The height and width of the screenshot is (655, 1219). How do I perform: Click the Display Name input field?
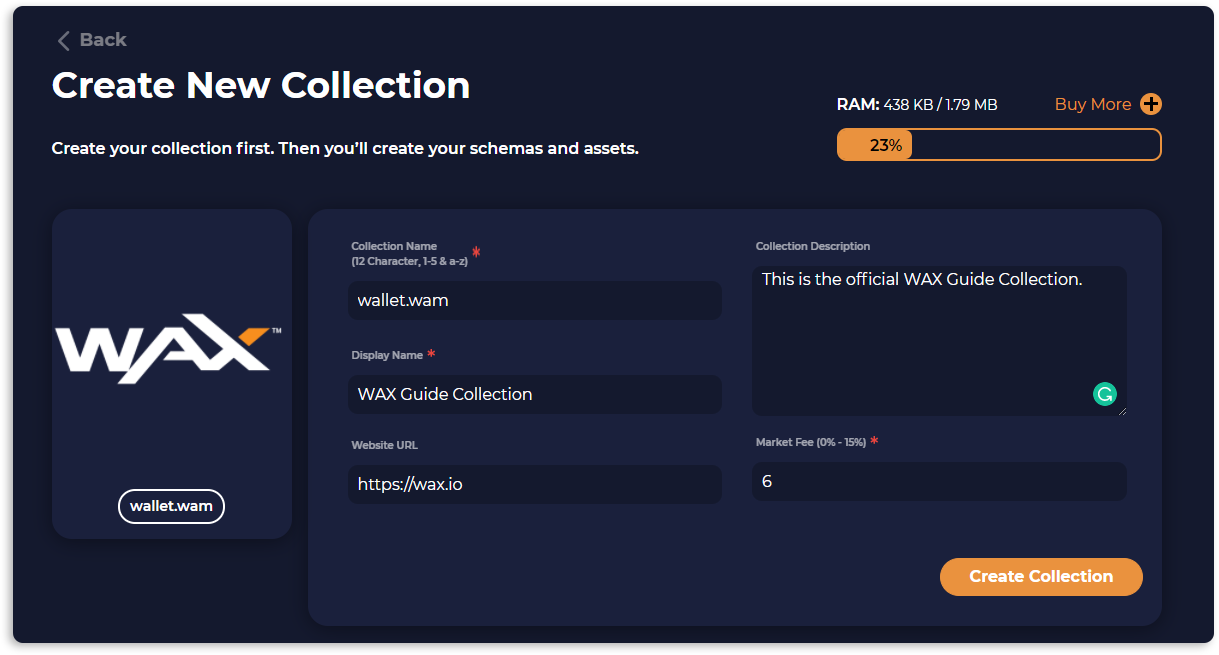pyautogui.click(x=535, y=394)
